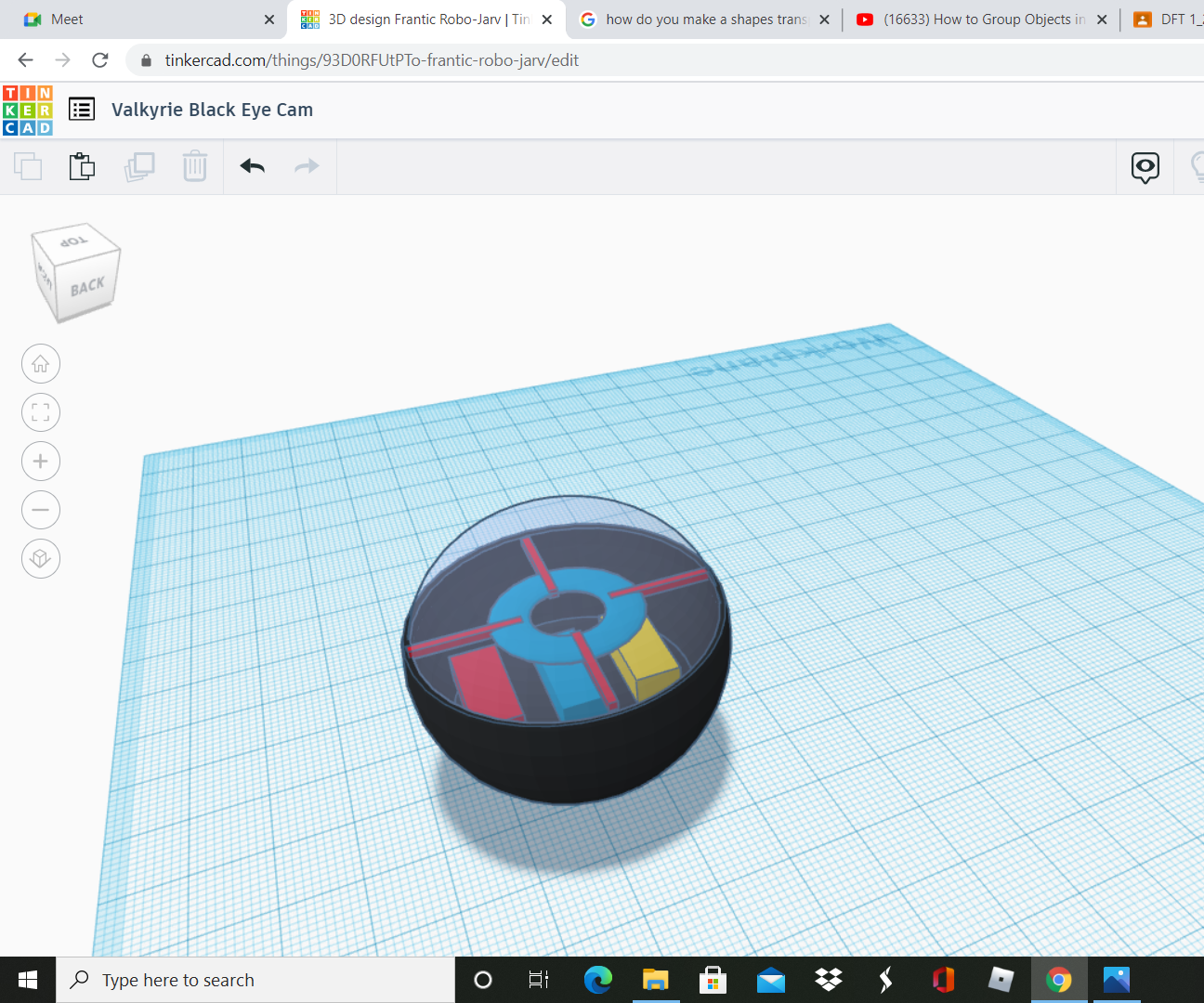Paste the copied shape
Screen dimensions: 1204x1003
[x=82, y=166]
